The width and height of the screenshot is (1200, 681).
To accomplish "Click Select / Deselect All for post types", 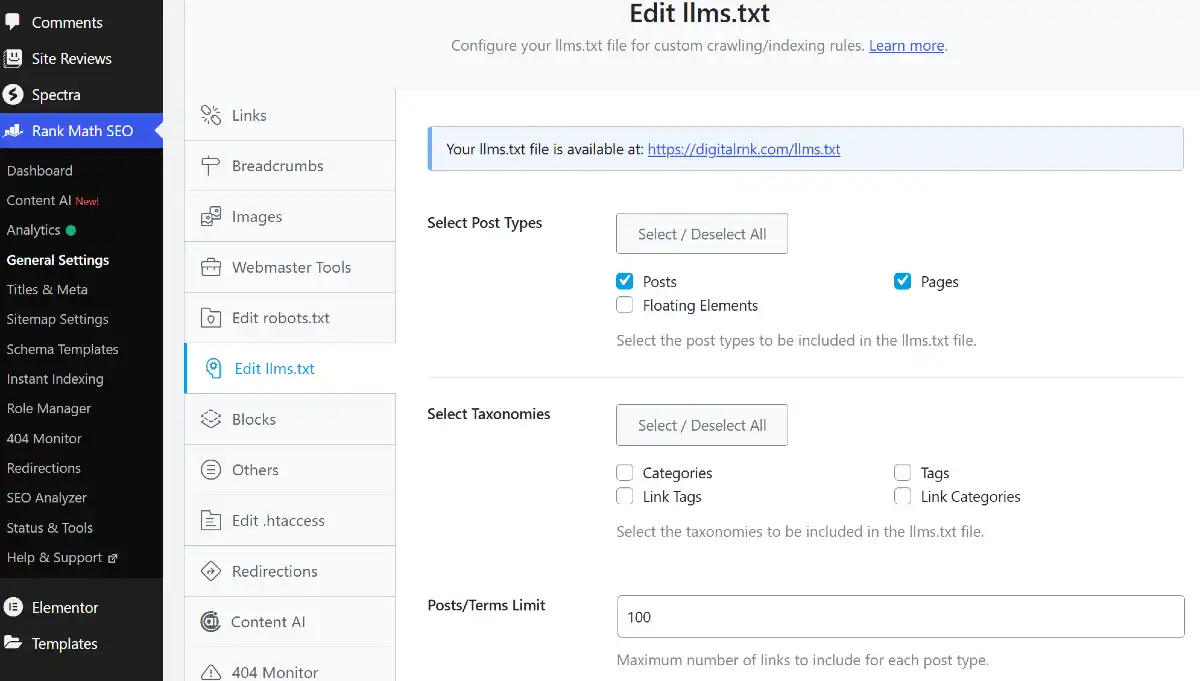I will click(x=701, y=233).
